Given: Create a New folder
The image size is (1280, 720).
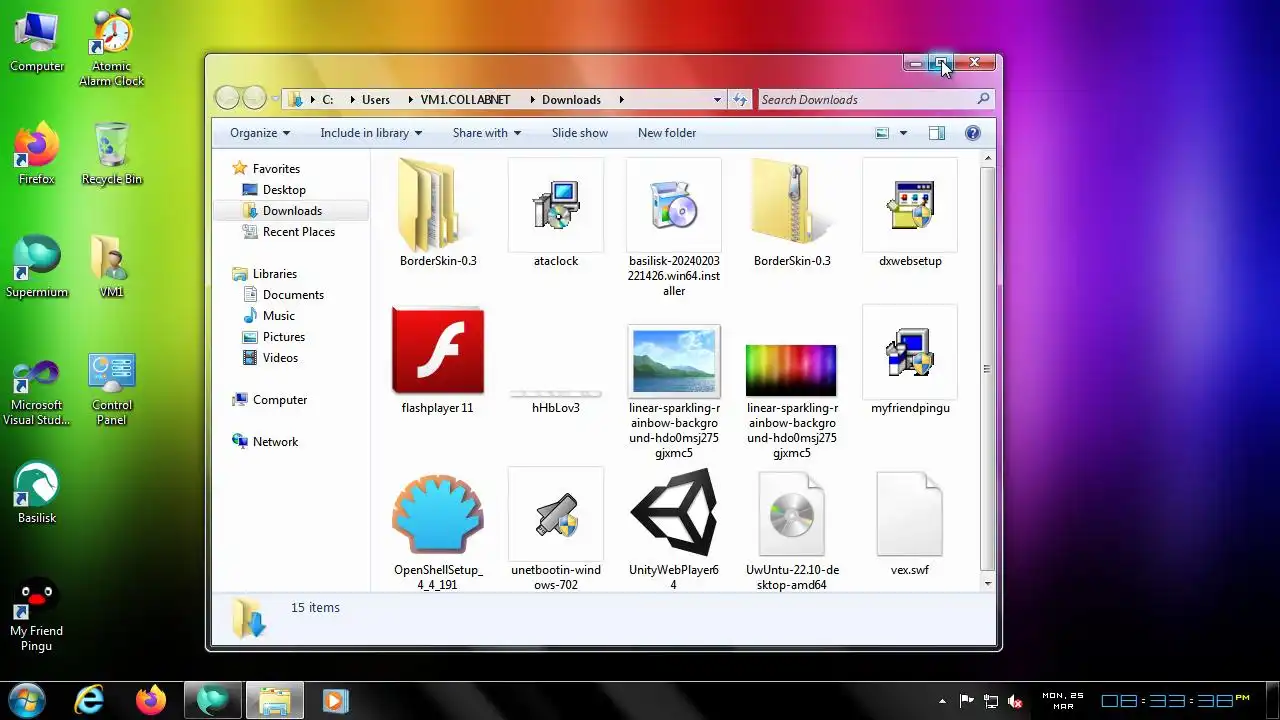Looking at the screenshot, I should [667, 133].
